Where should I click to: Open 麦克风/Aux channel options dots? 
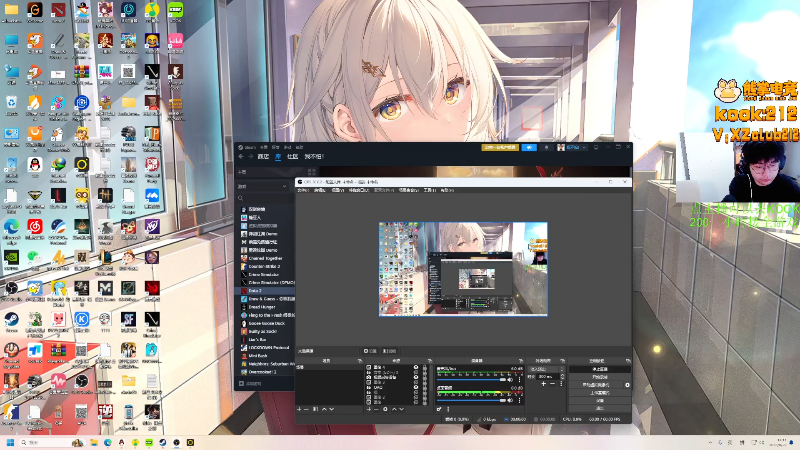519,380
